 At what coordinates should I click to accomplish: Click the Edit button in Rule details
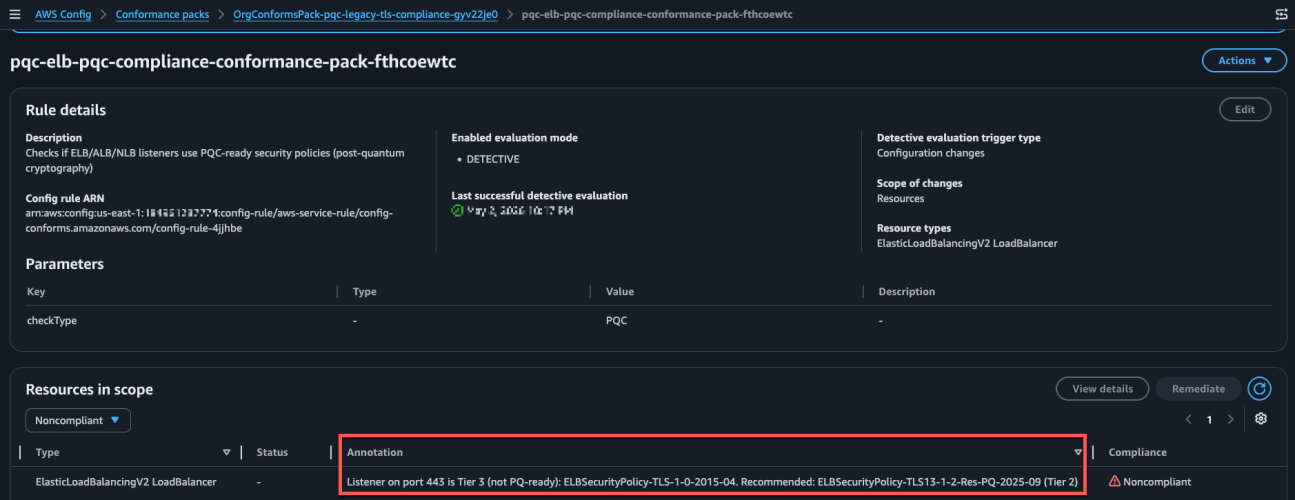[x=1245, y=110]
